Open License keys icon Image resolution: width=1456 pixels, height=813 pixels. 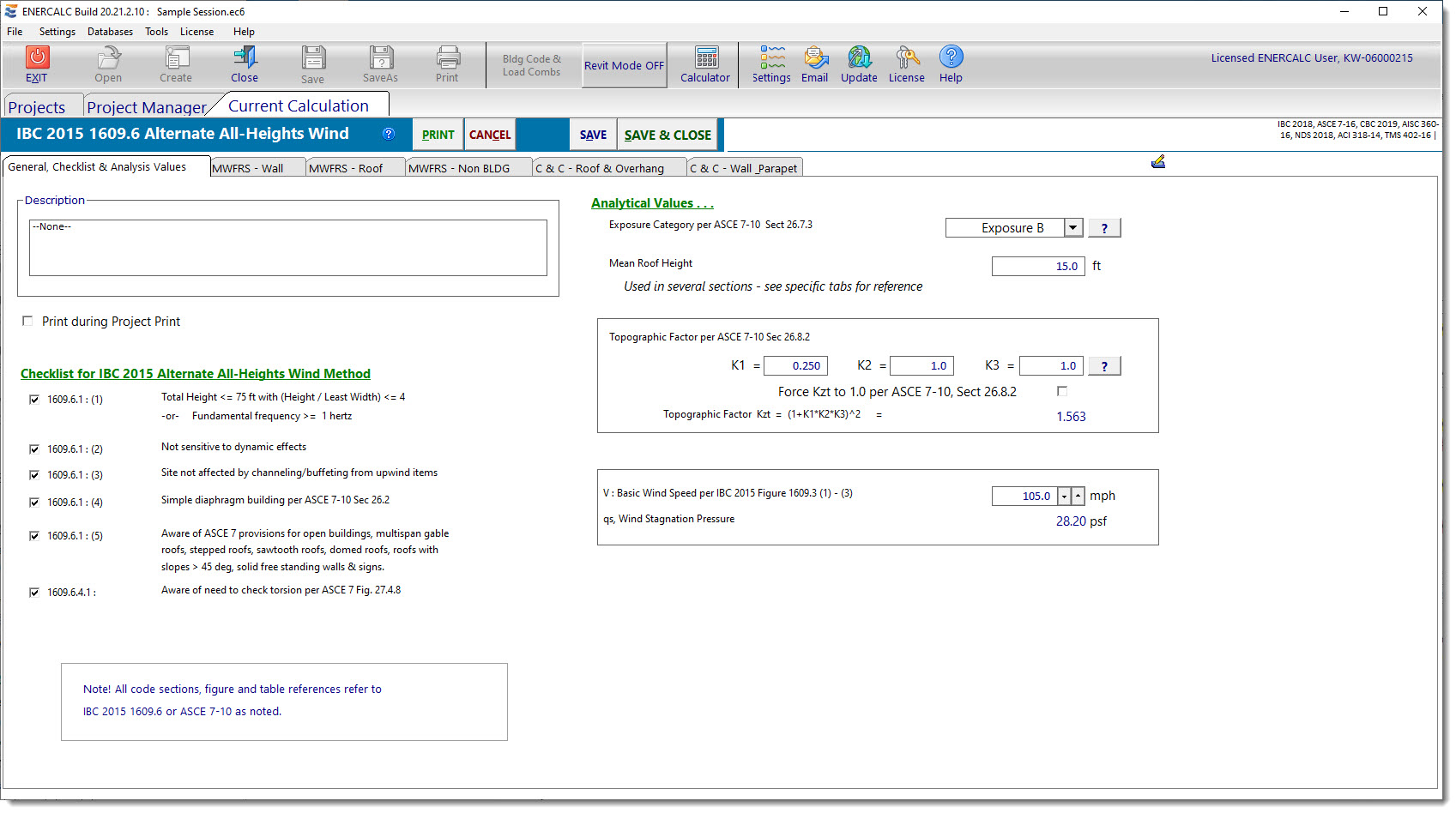pos(907,58)
